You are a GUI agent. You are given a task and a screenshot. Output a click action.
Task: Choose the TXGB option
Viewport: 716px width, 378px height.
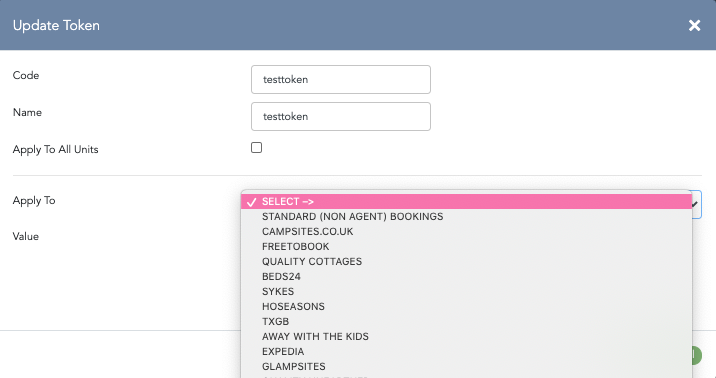click(467, 322)
